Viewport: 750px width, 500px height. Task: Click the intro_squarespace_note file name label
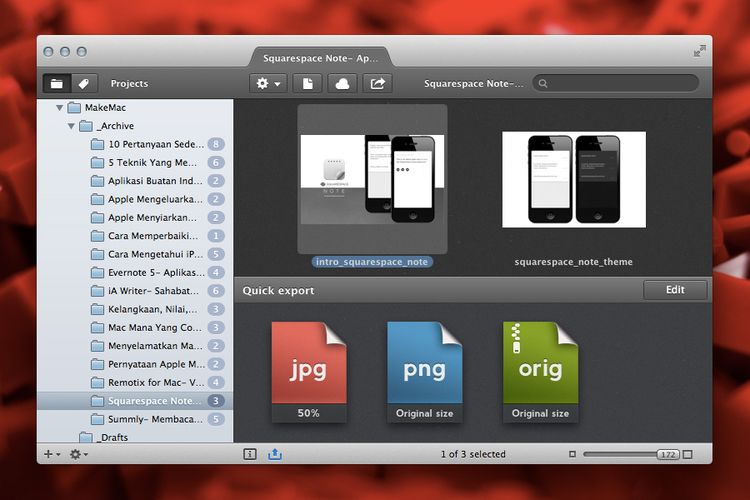[372, 262]
